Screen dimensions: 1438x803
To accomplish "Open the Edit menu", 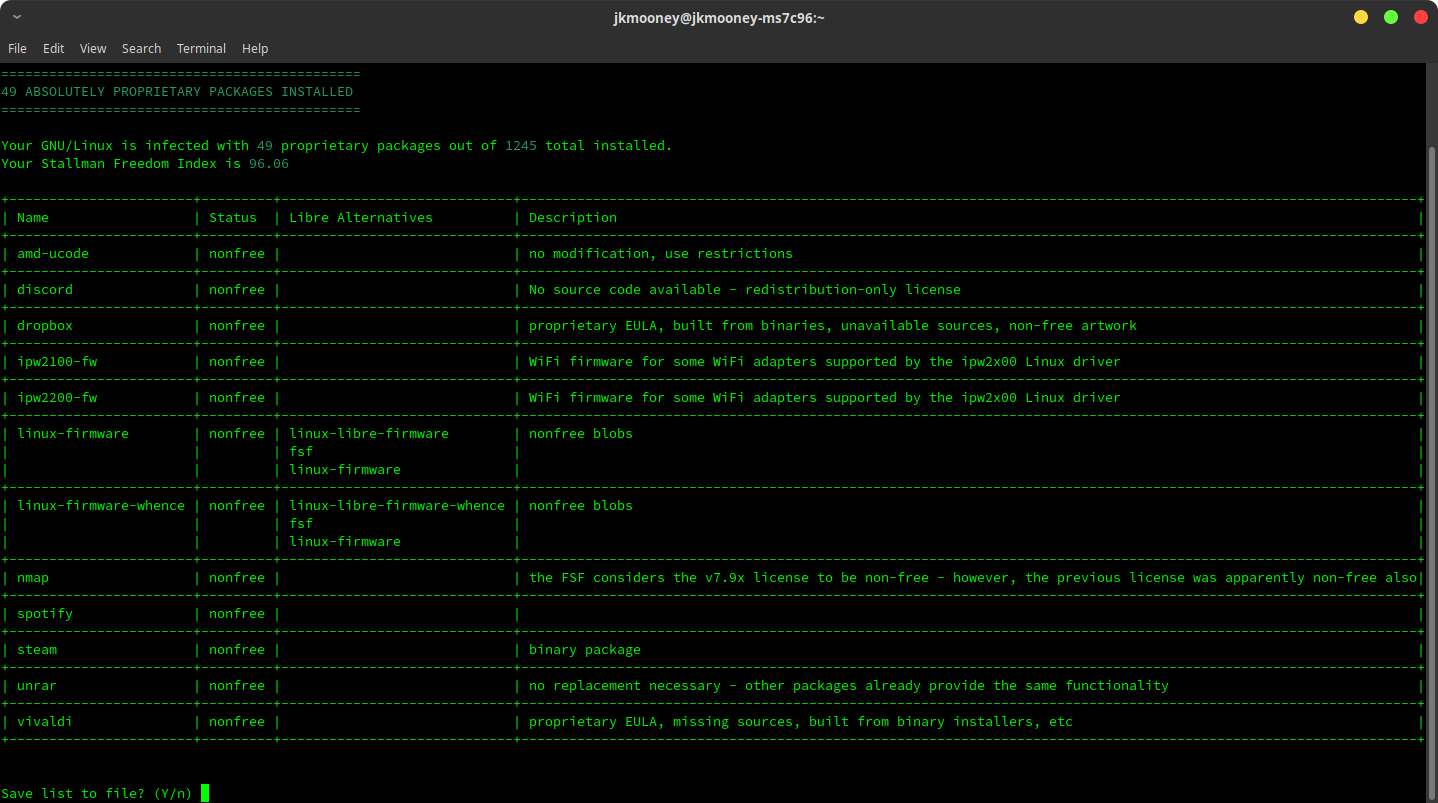I will 53,48.
